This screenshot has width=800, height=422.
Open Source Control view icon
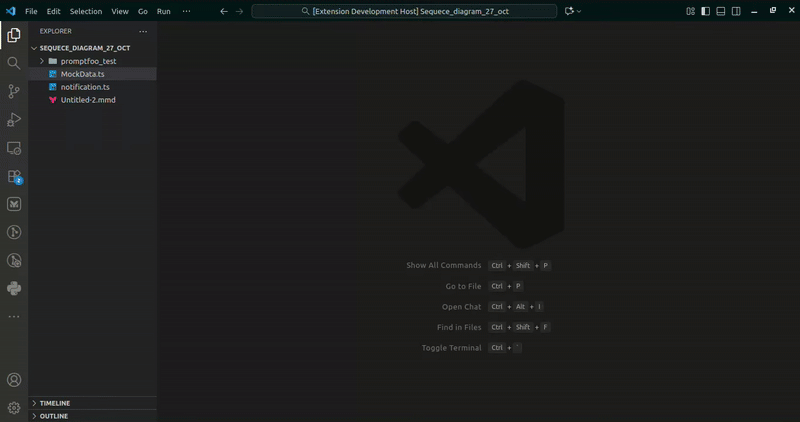14,91
